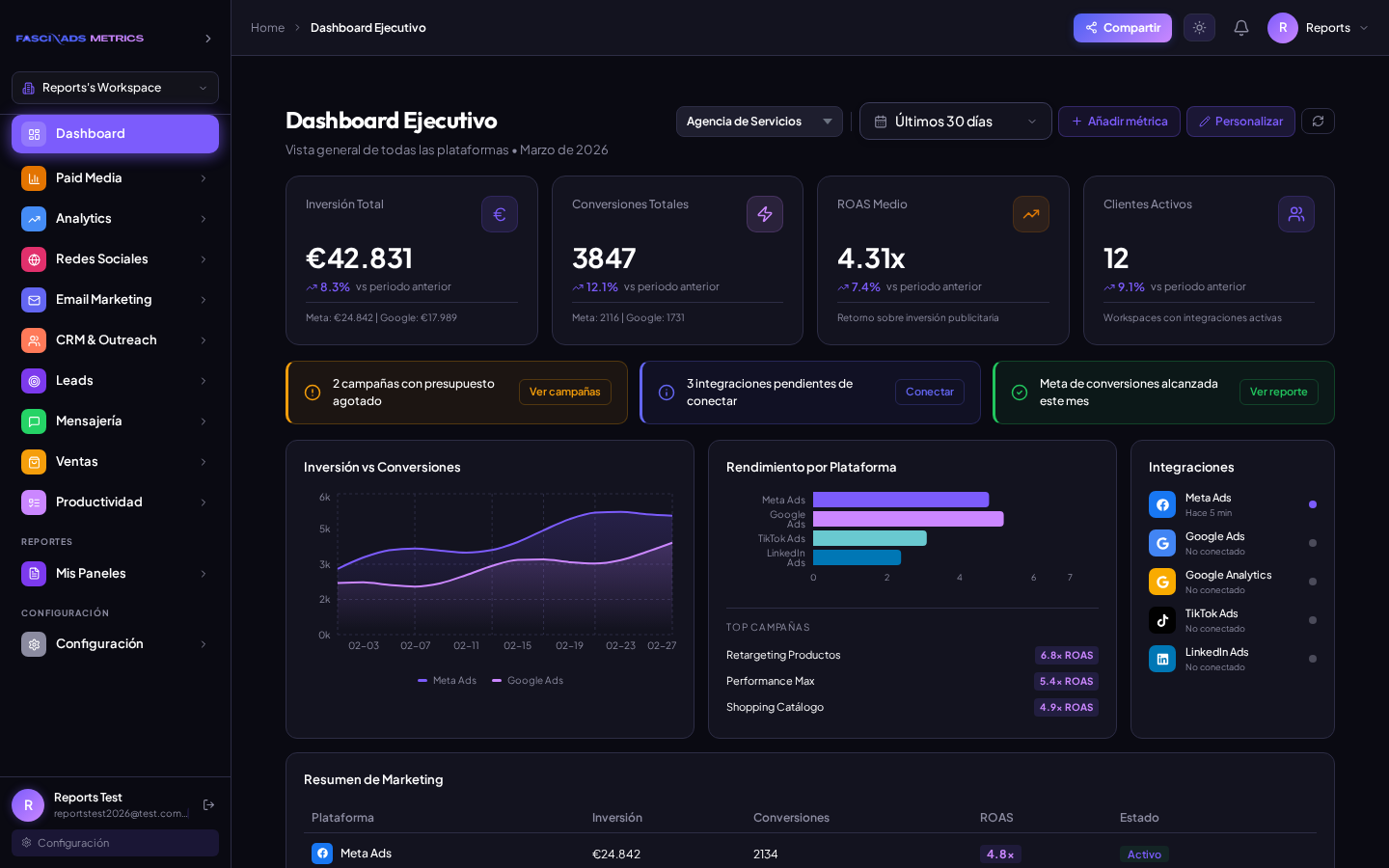Image resolution: width=1389 pixels, height=868 pixels.
Task: Open the Agencia de Servicios dropdown
Action: coord(759,122)
